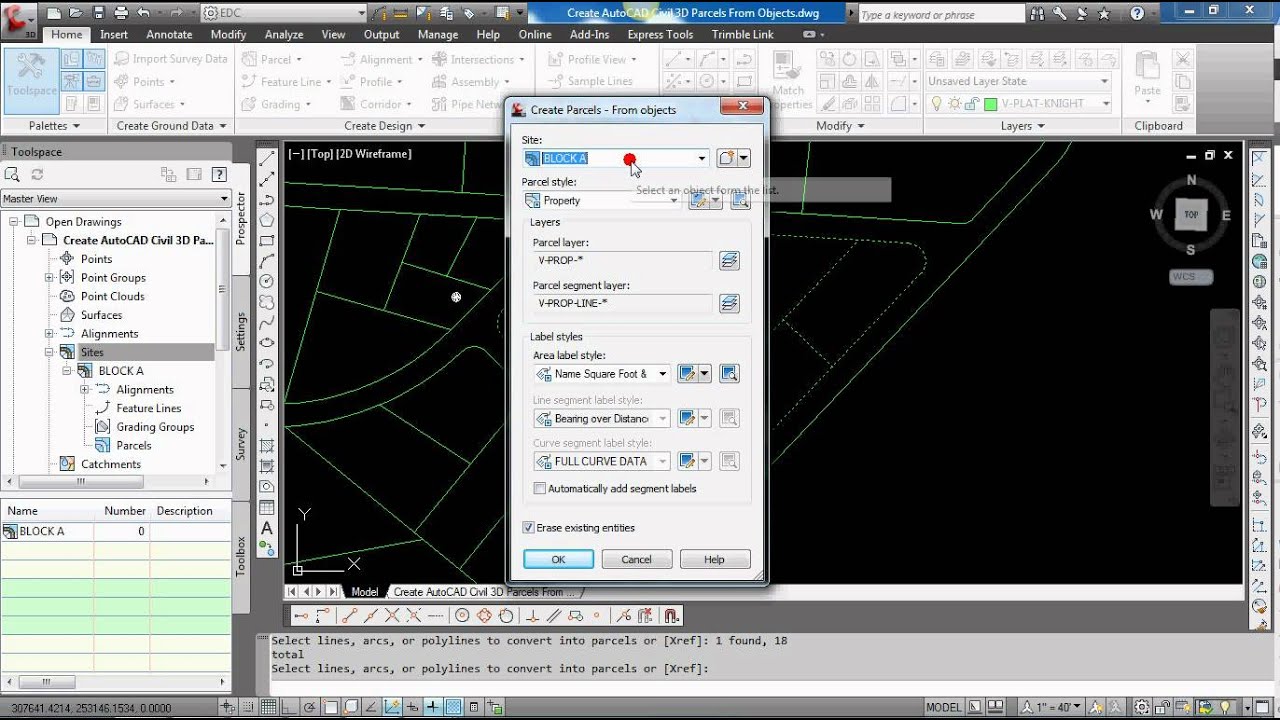Screen dimensions: 1280x720
Task: Click the Toolspace help question mark icon
Action: (219, 174)
